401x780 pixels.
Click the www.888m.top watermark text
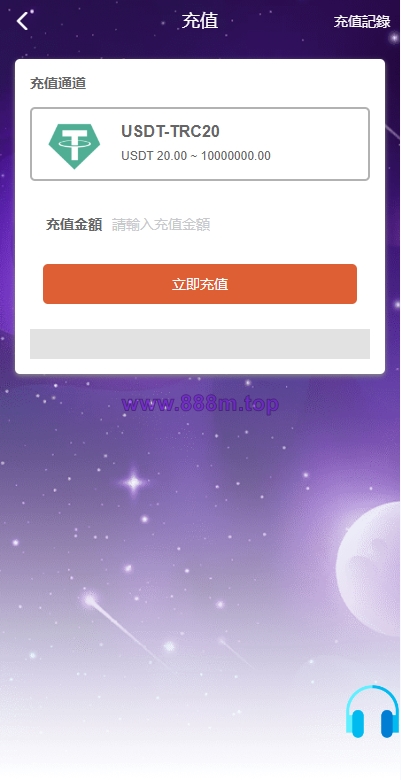(200, 404)
